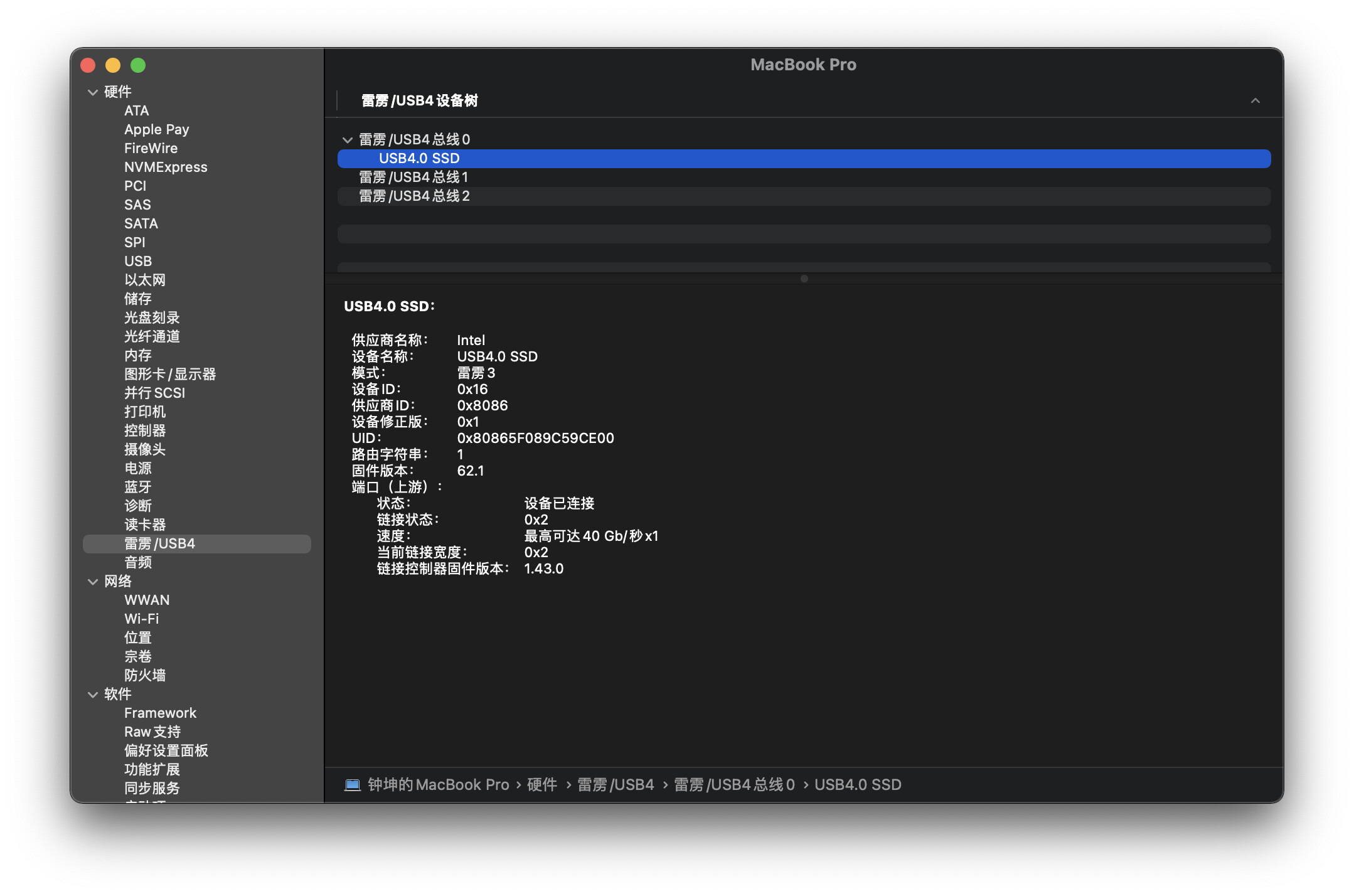1354x896 pixels.
Task: Open Raw 支持 under 软件
Action: (152, 732)
